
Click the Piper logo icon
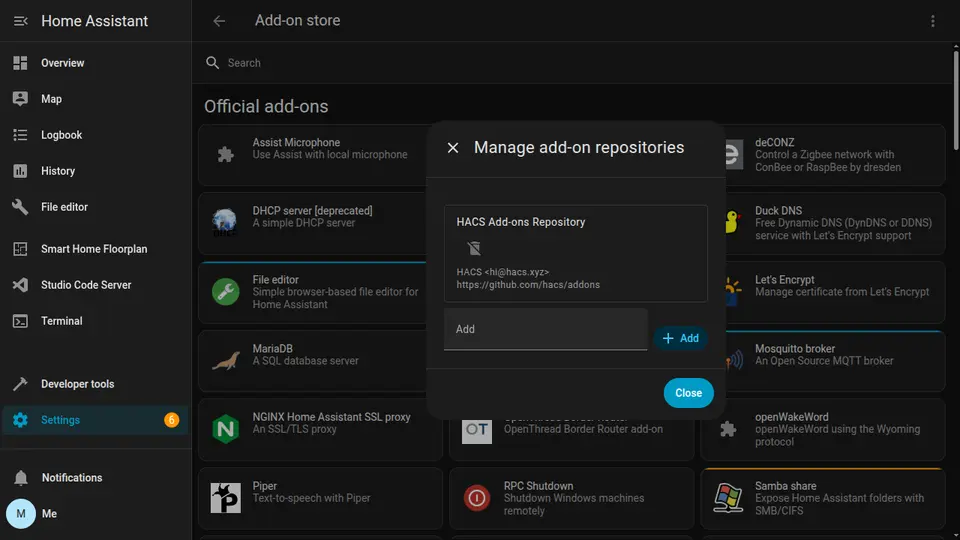click(225, 498)
